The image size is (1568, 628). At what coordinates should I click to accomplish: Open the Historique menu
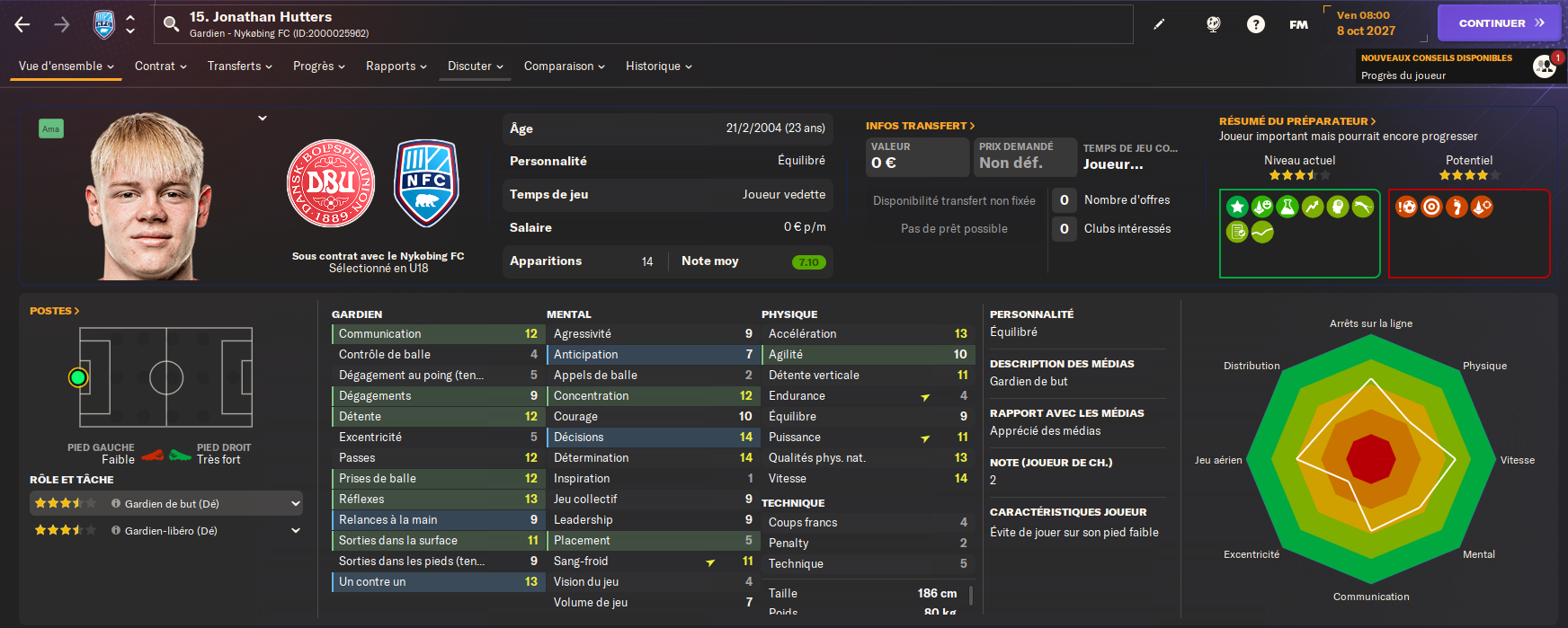click(659, 66)
